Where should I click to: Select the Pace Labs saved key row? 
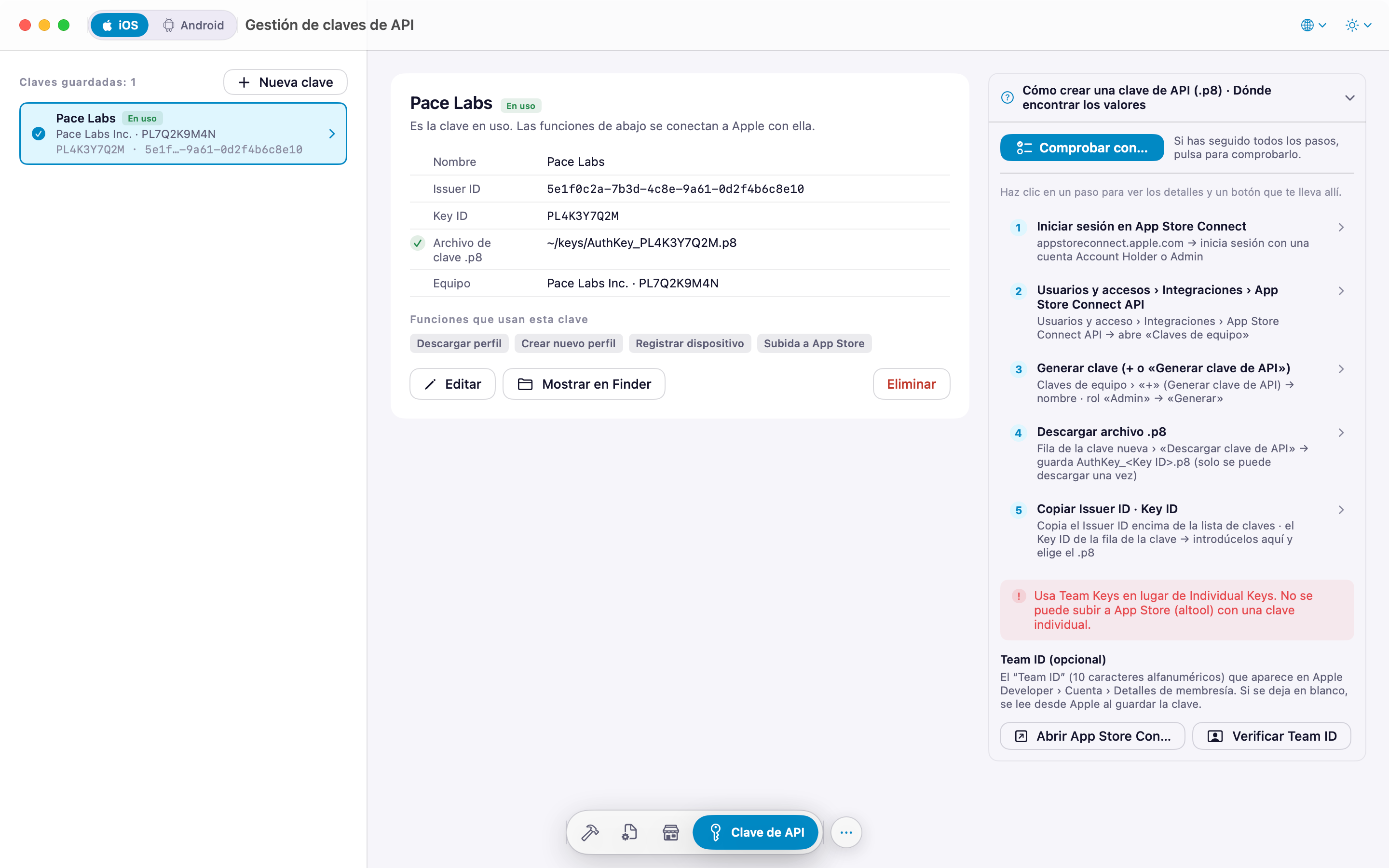183,134
